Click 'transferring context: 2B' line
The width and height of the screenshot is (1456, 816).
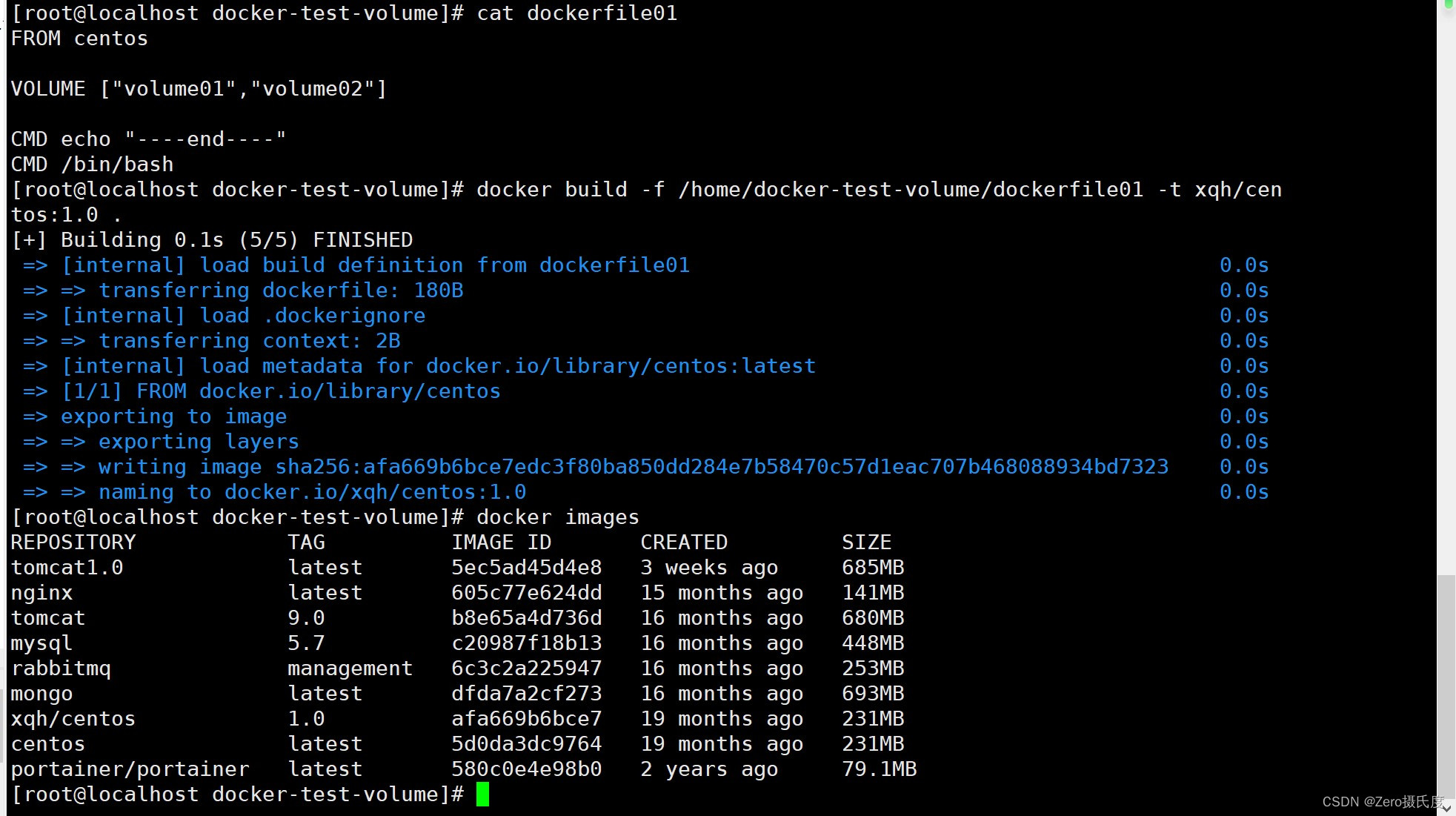[211, 341]
